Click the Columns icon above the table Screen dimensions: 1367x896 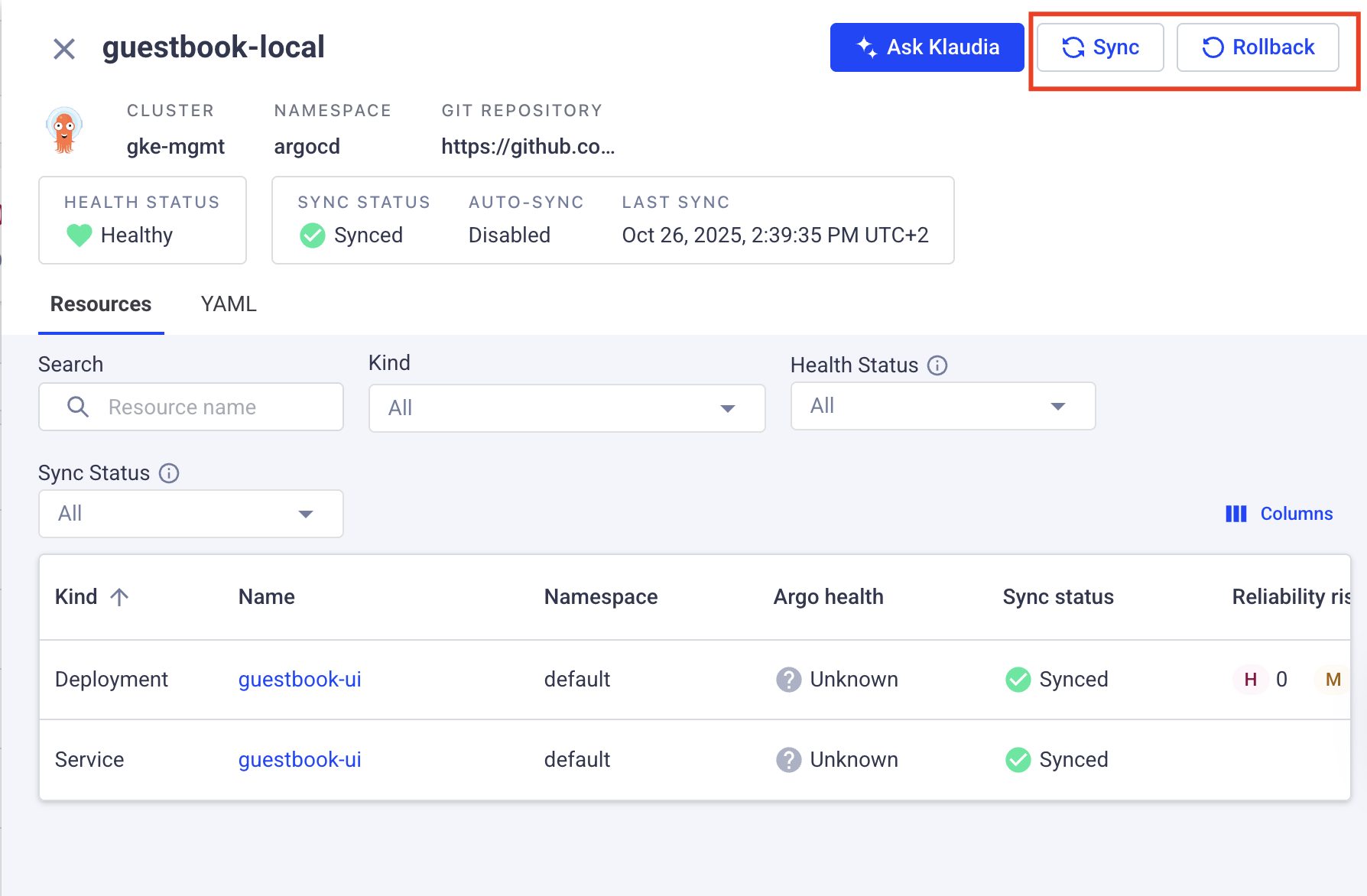click(1235, 514)
